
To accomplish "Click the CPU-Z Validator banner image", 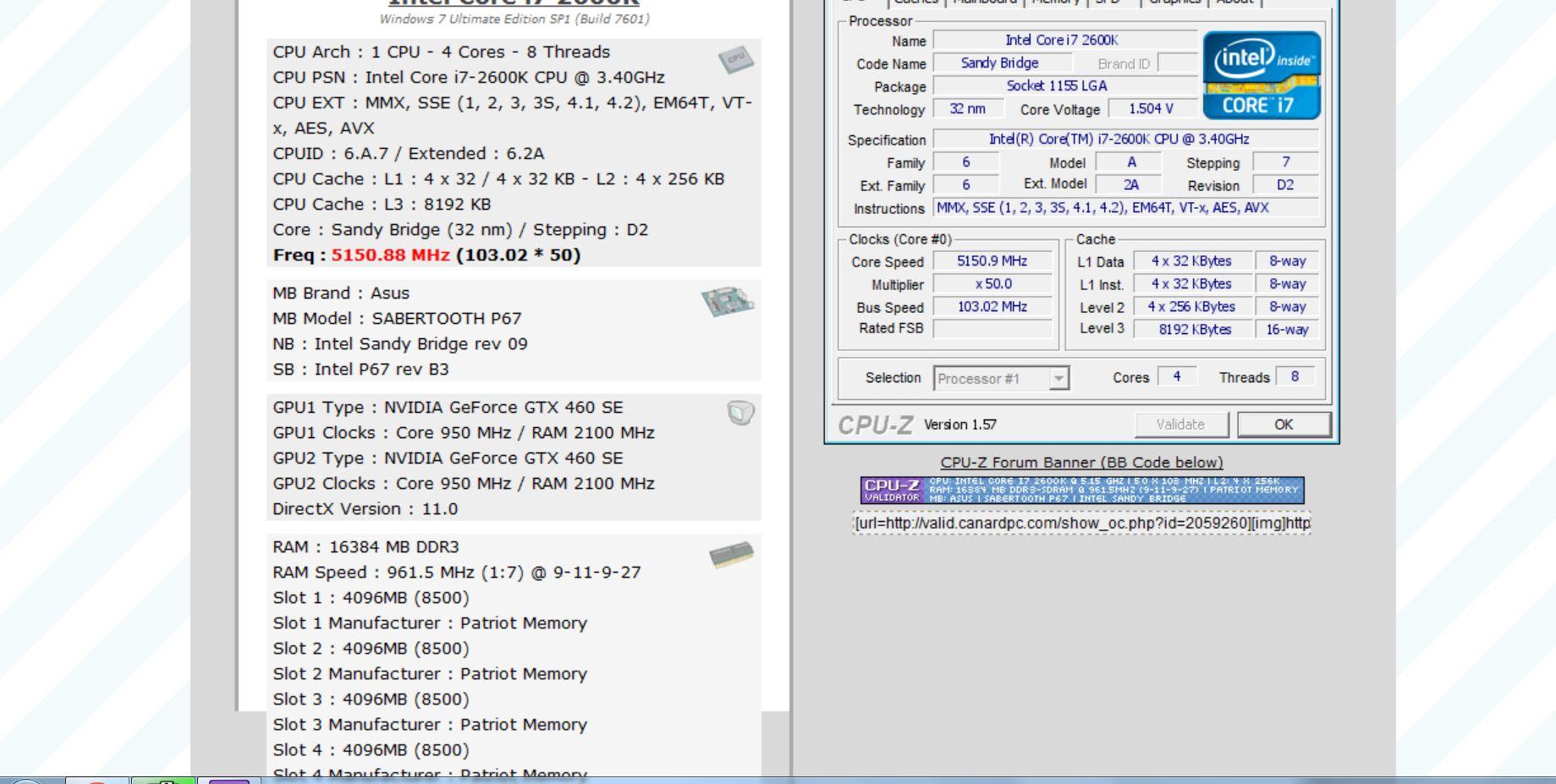I will click(x=1082, y=491).
